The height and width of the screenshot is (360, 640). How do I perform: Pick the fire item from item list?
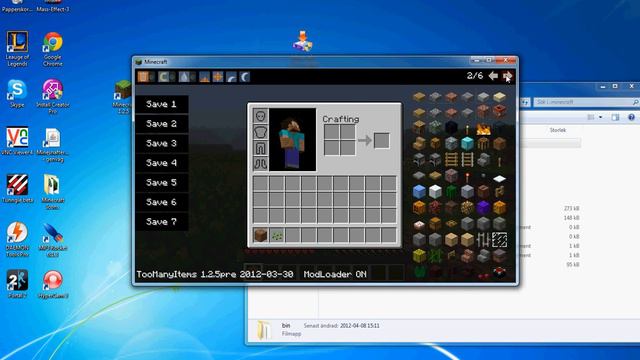(x=483, y=129)
